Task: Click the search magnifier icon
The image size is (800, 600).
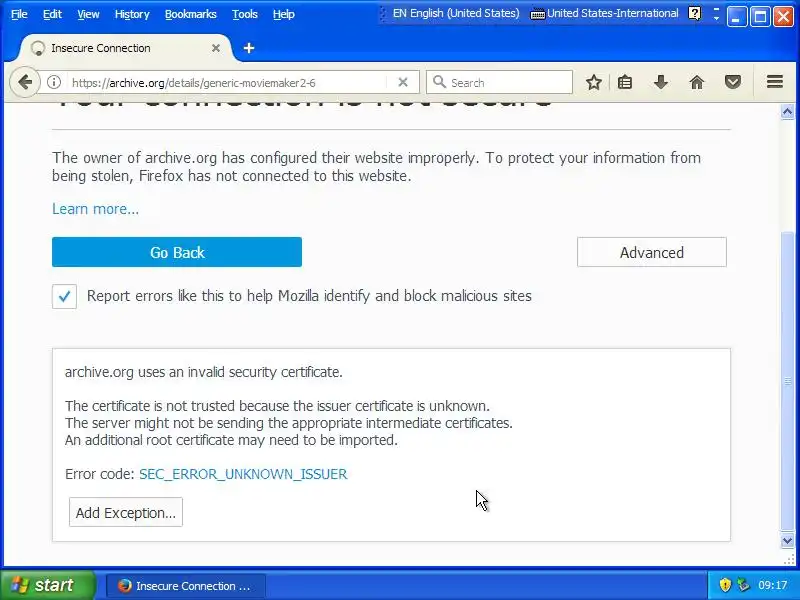Action: coord(439,82)
